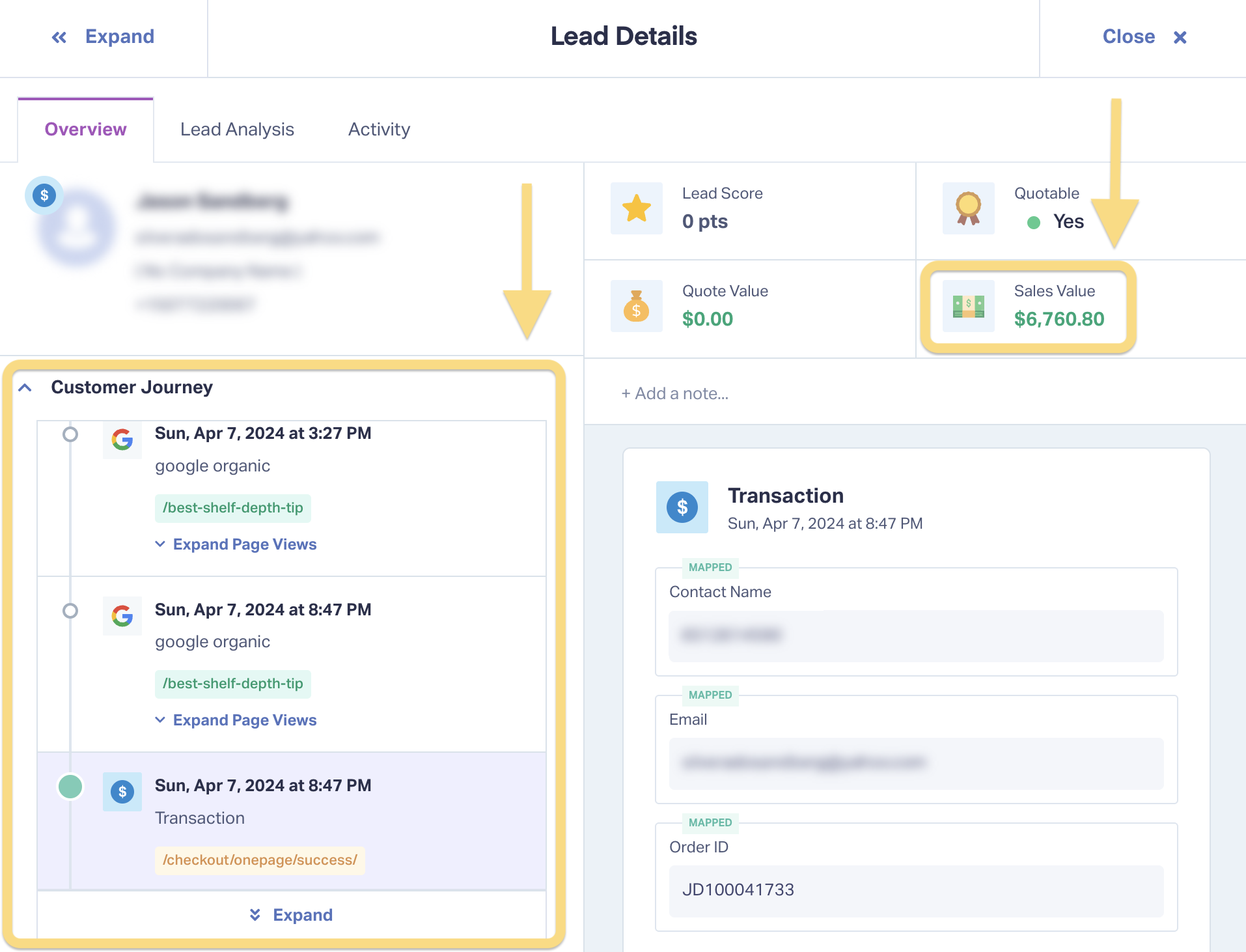The height and width of the screenshot is (952, 1246).
Task: Click the dollar badge on the lead avatar
Action: pos(44,195)
